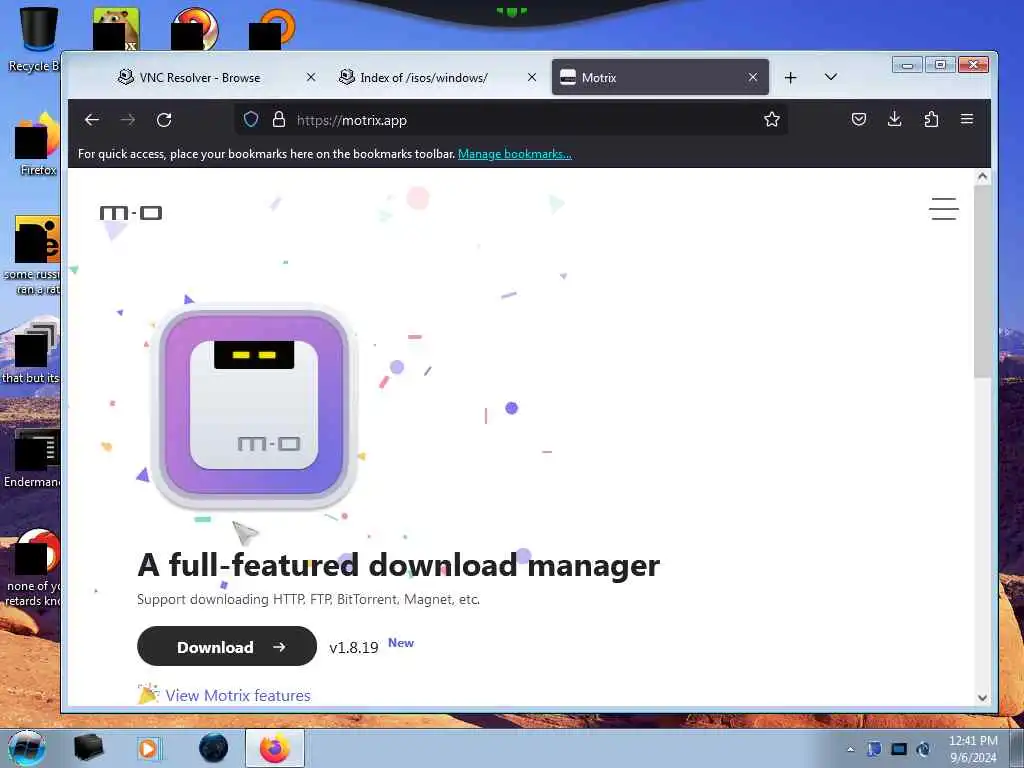This screenshot has width=1024, height=768.
Task: Open the Firefox application menu
Action: (967, 119)
